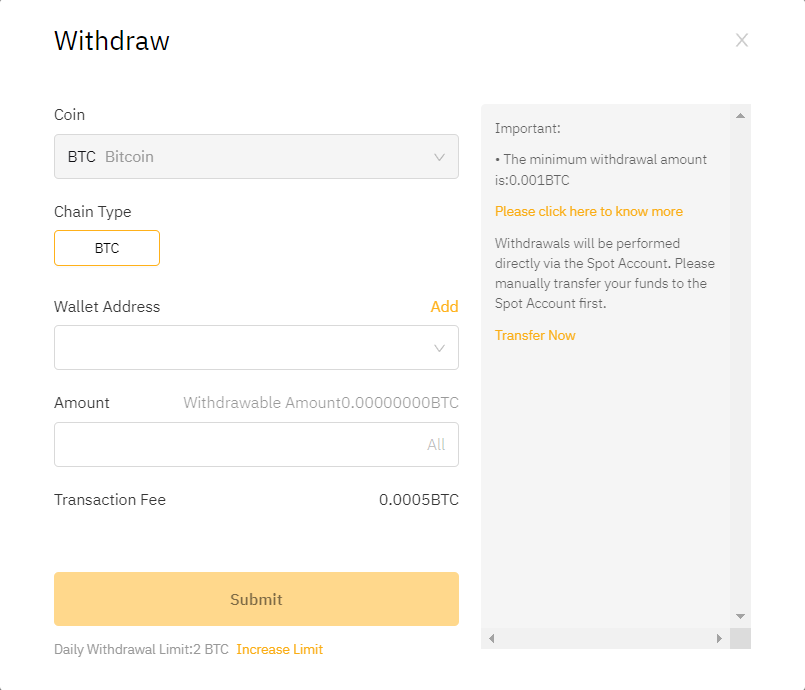
Task: Click the Add wallet address link
Action: 444,306
